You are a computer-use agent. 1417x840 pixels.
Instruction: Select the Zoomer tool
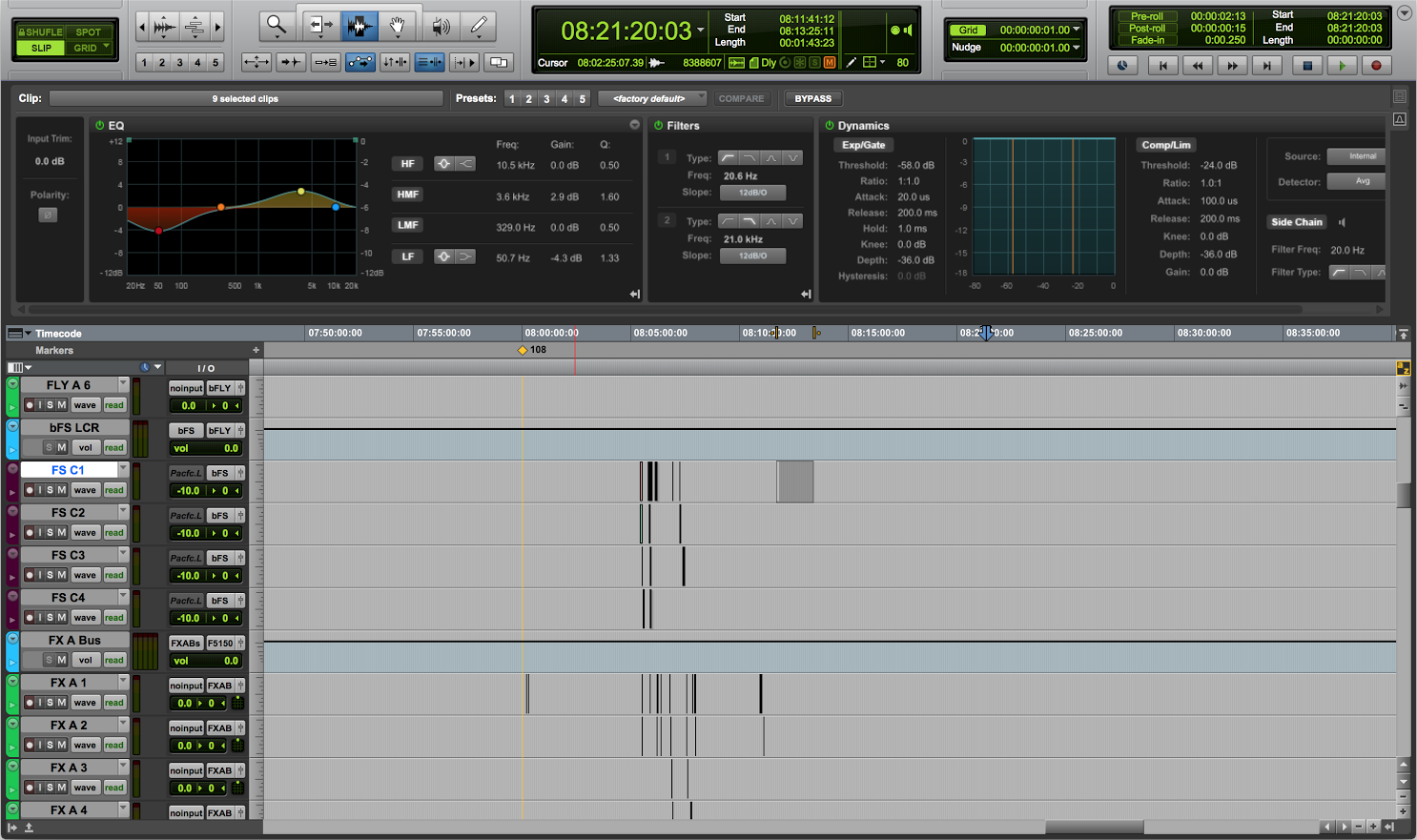[277, 27]
